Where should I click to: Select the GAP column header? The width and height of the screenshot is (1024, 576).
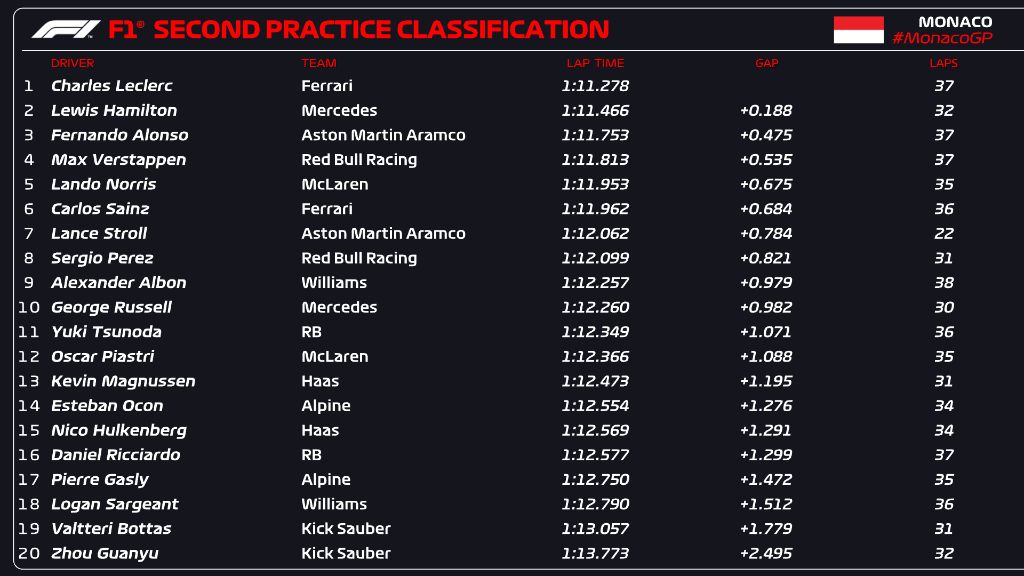click(x=766, y=63)
